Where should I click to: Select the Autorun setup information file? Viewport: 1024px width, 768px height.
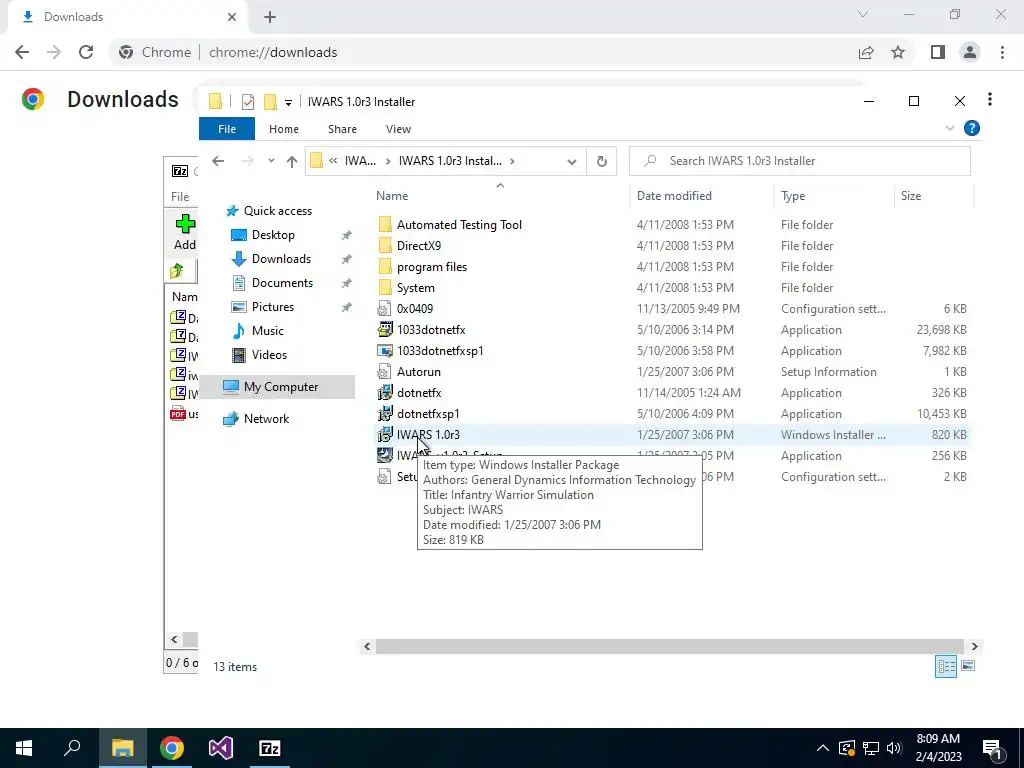coord(419,372)
